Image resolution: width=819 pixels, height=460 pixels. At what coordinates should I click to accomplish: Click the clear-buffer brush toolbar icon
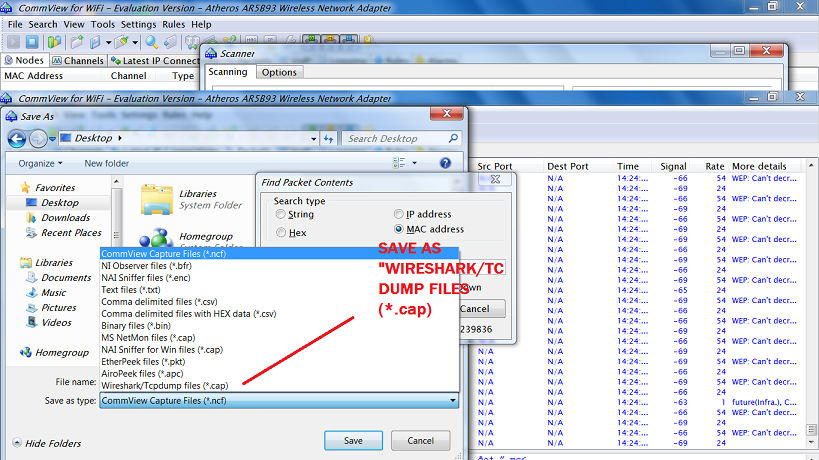pos(122,42)
